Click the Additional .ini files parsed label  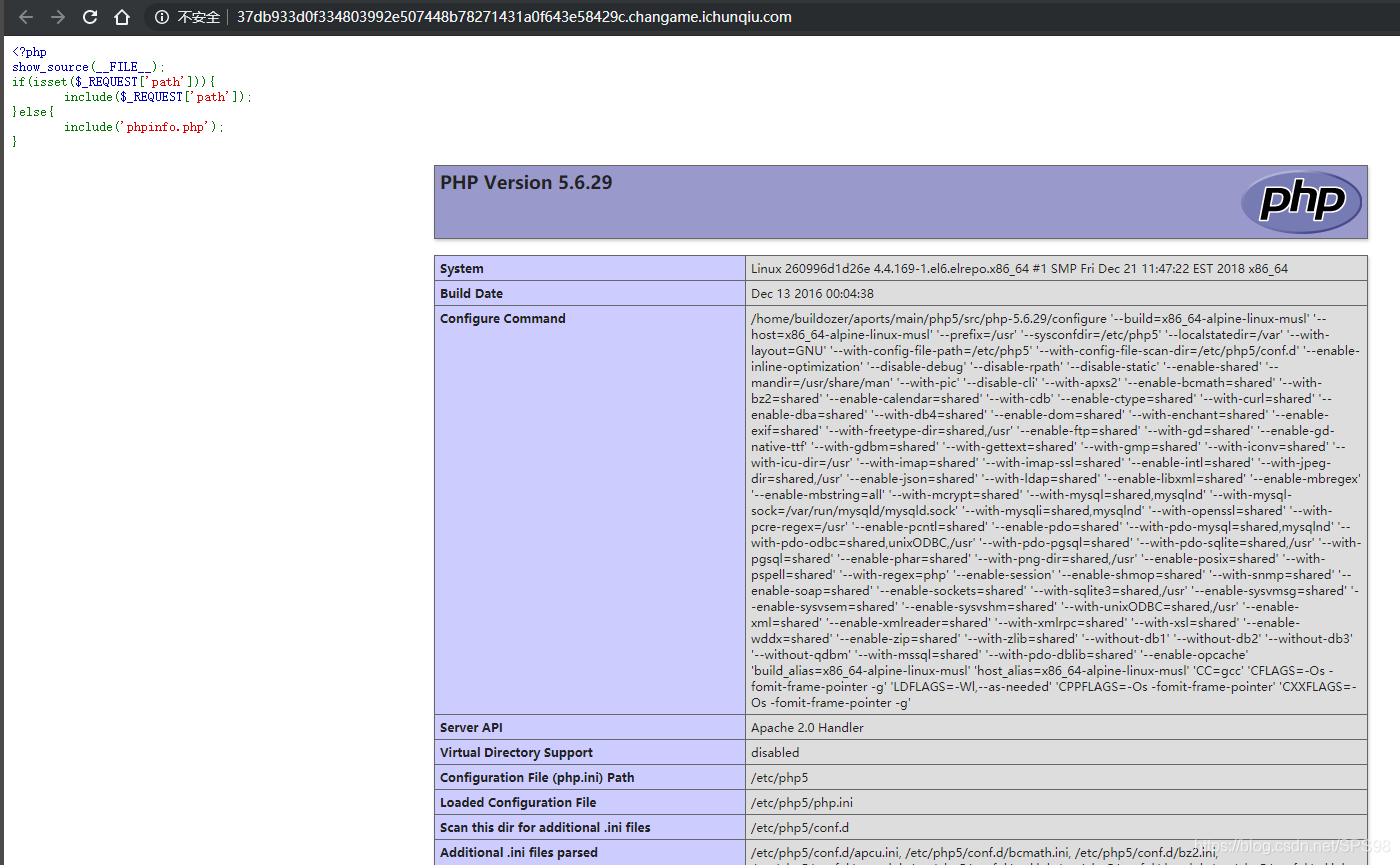[x=519, y=852]
